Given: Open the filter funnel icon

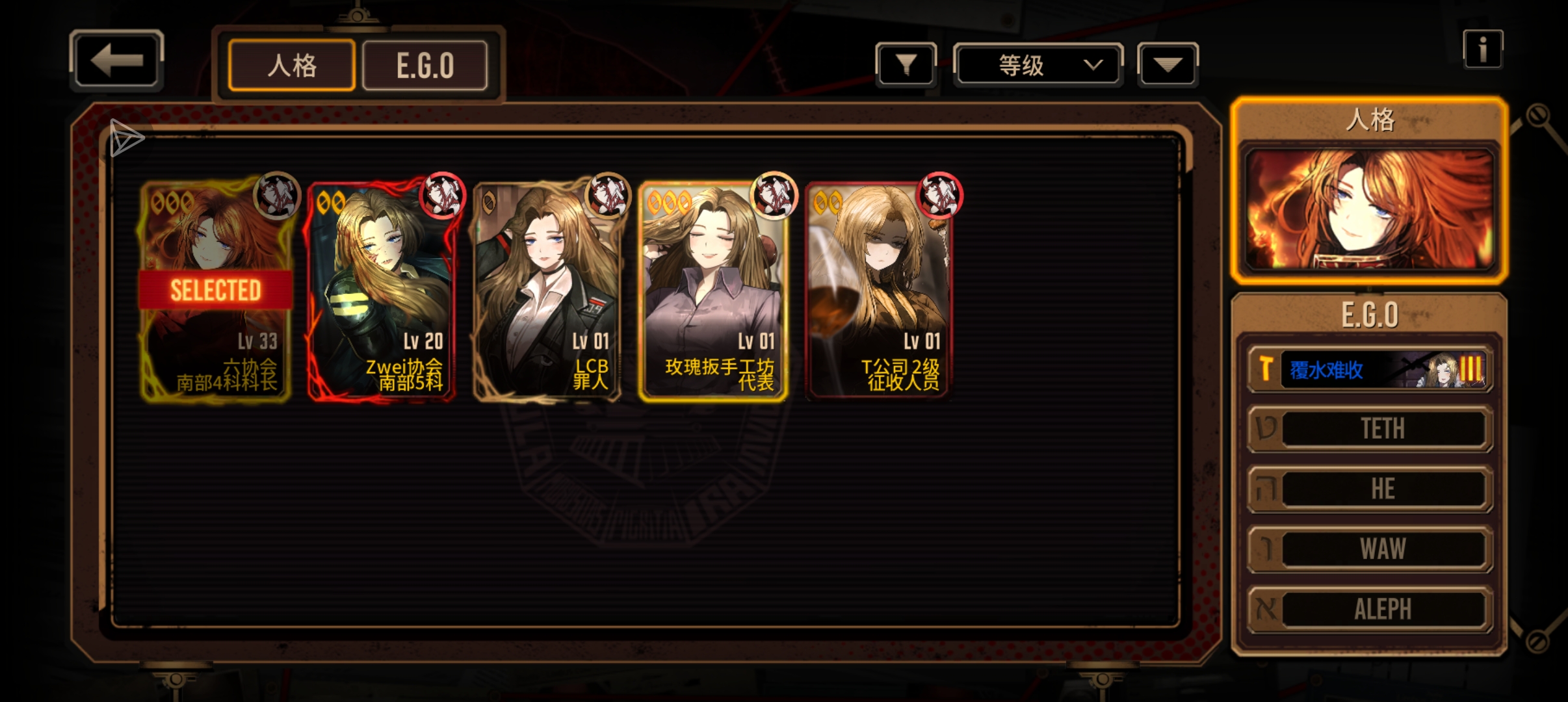Looking at the screenshot, I should point(906,64).
